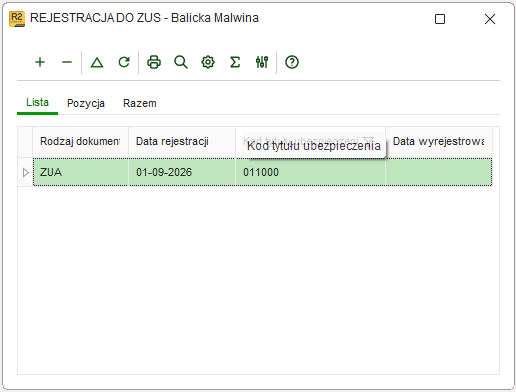The image size is (516, 392).
Task: Click the Data wyrejestrowania column header
Action: pyautogui.click(x=439, y=142)
